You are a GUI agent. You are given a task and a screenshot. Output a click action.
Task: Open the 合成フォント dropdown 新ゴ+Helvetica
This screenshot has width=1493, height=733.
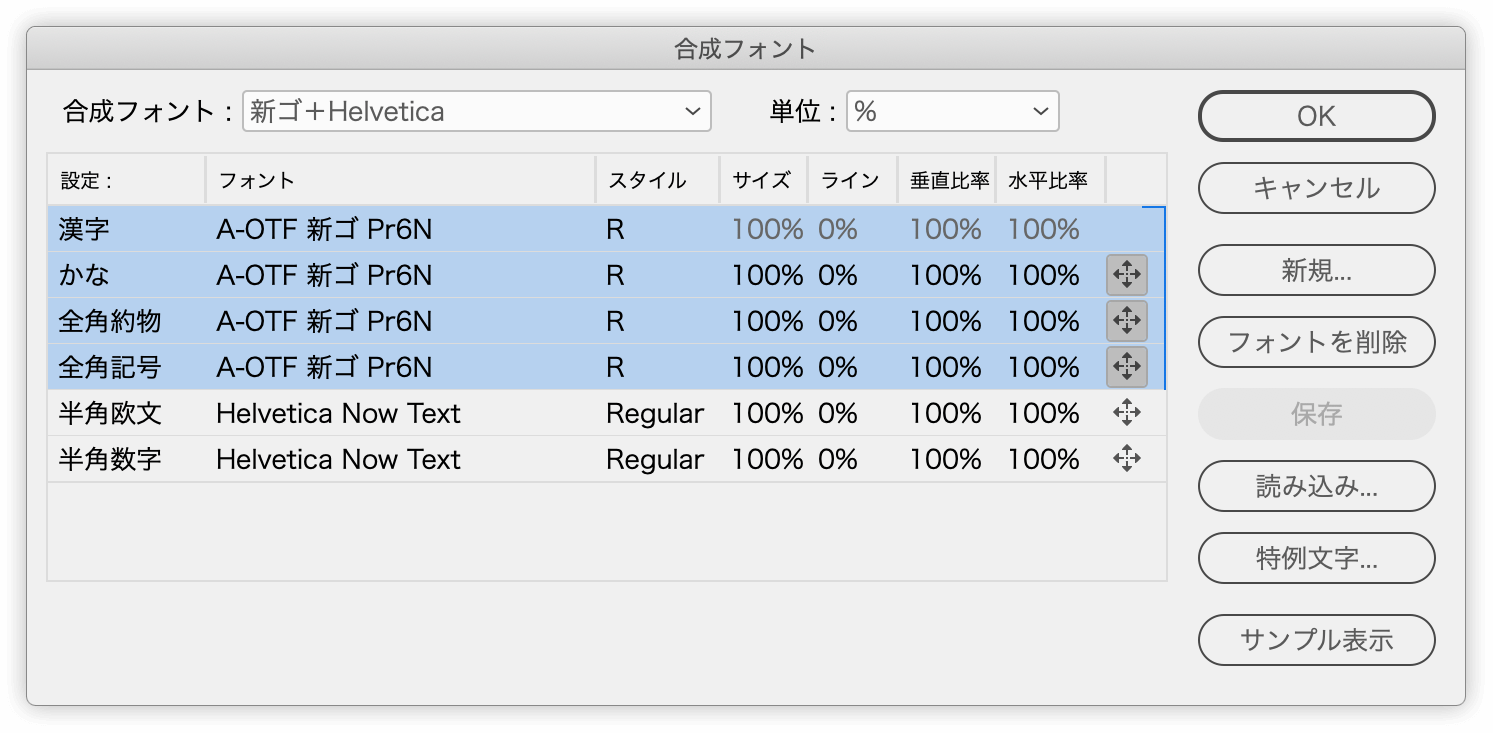point(476,111)
